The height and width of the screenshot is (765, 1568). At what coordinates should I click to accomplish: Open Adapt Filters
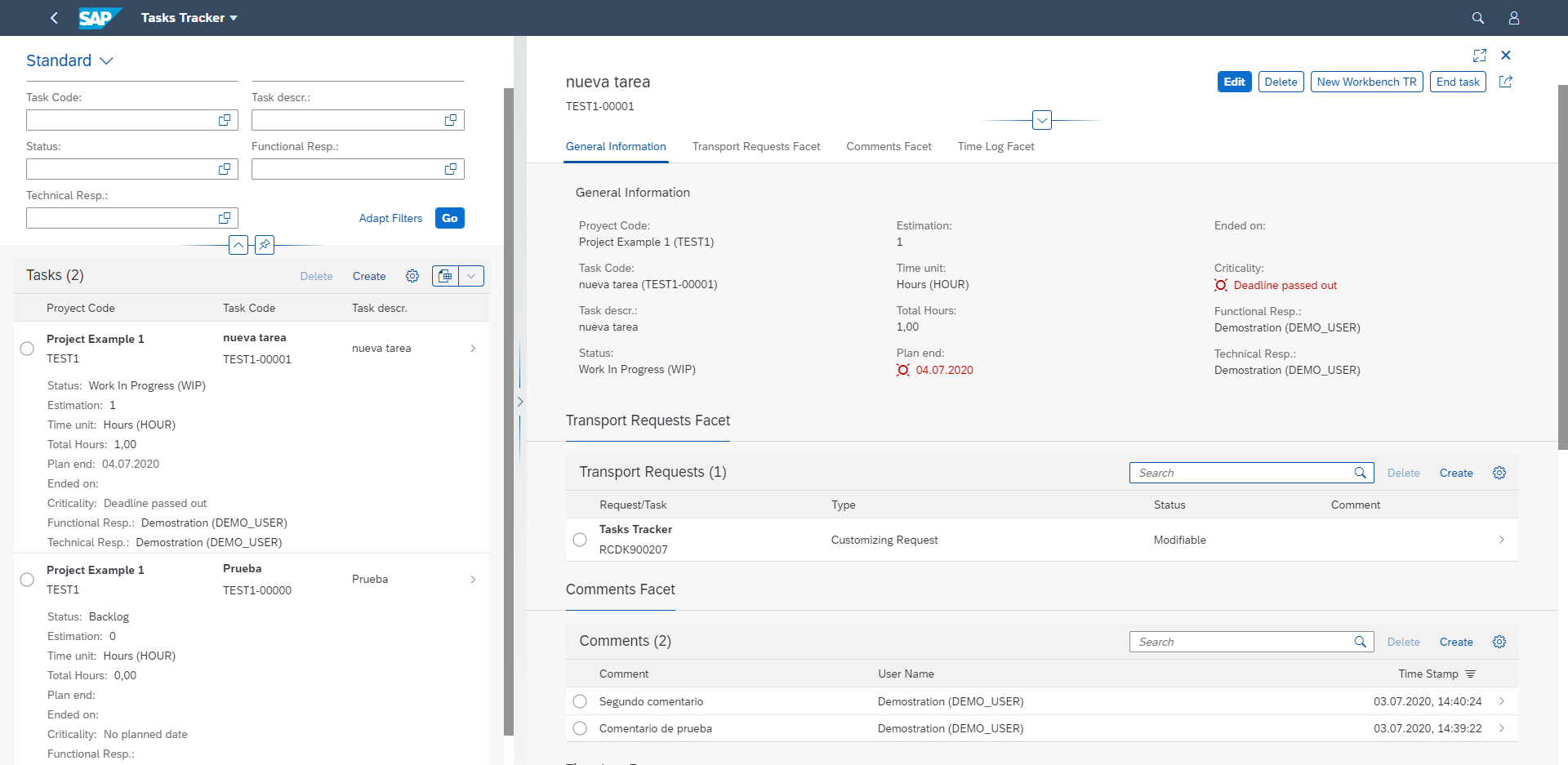[390, 218]
